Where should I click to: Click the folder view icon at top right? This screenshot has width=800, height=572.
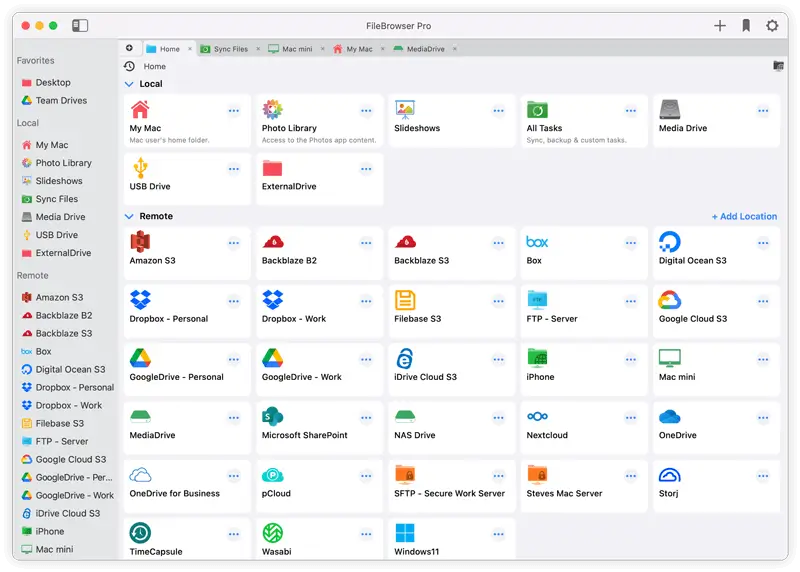point(778,65)
